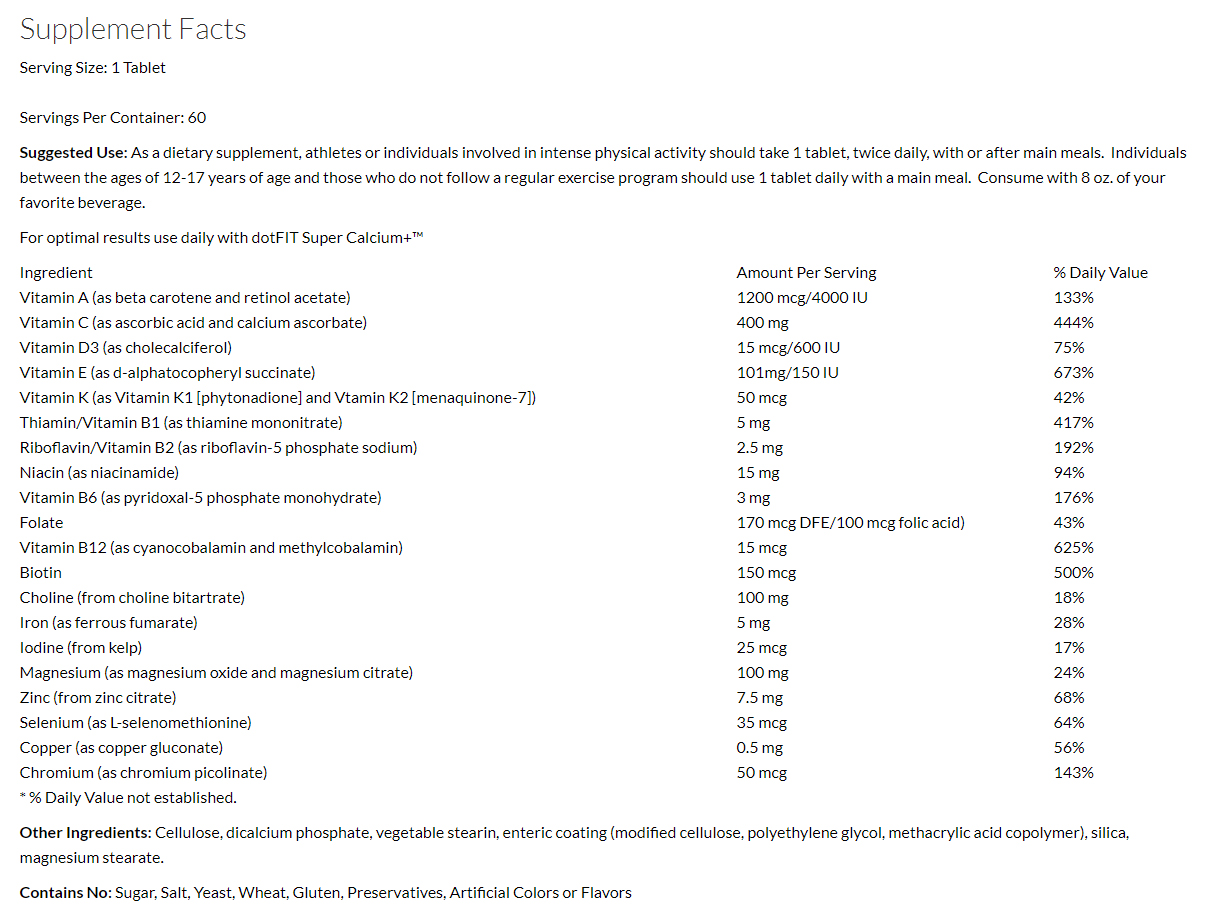1212x916 pixels.
Task: Click the bold Contains No label
Action: point(65,893)
